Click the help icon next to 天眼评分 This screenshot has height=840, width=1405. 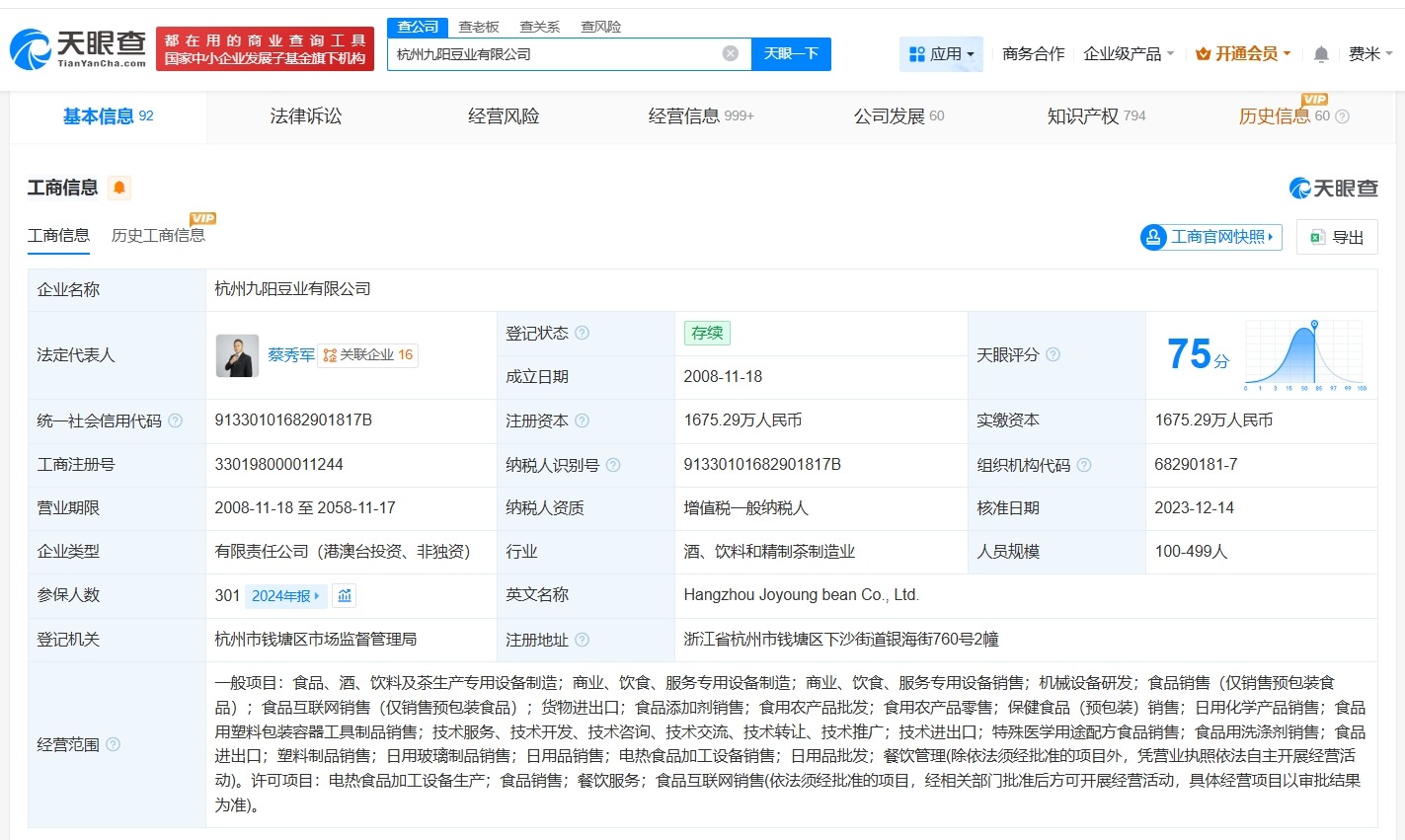click(x=1054, y=355)
